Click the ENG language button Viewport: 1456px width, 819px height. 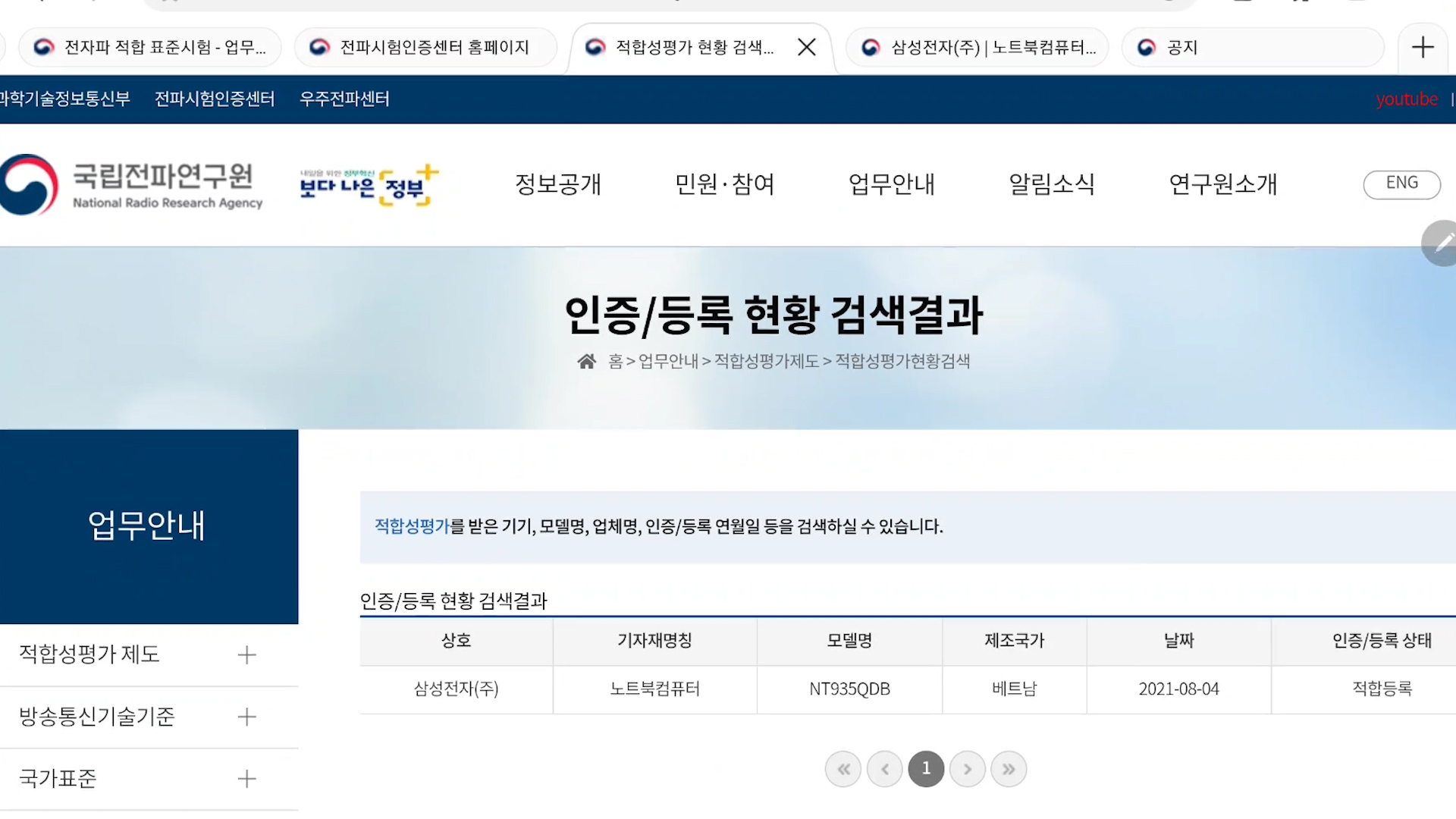click(x=1401, y=184)
